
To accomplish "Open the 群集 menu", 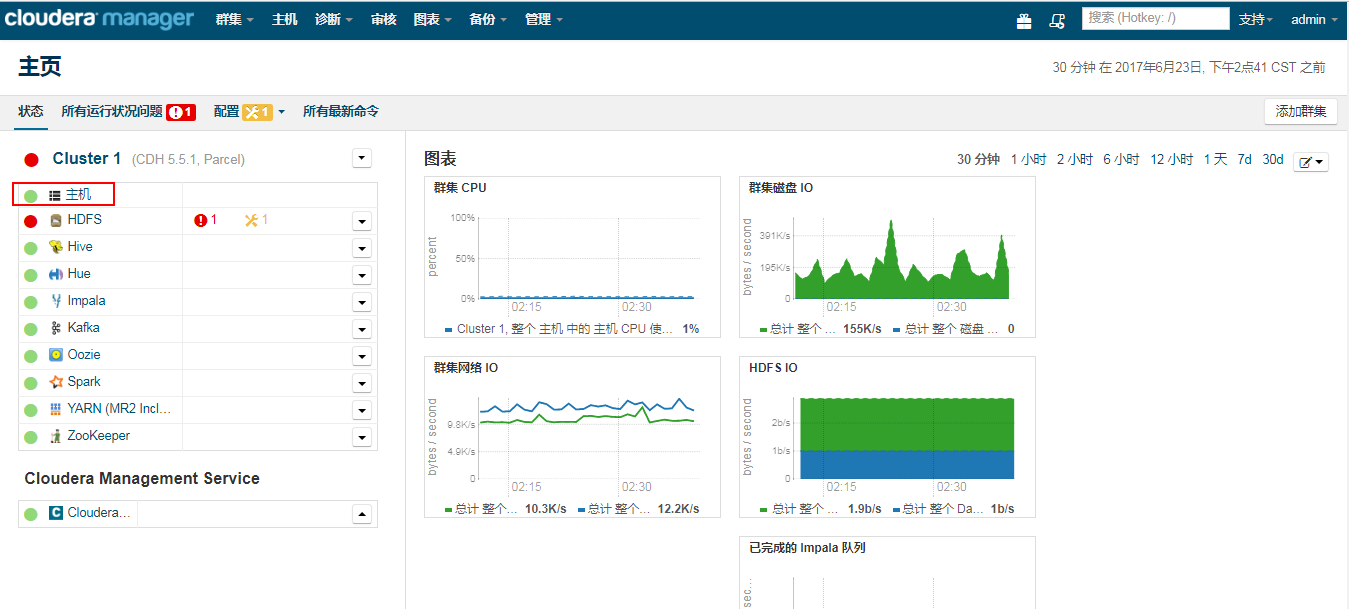I will pos(235,20).
